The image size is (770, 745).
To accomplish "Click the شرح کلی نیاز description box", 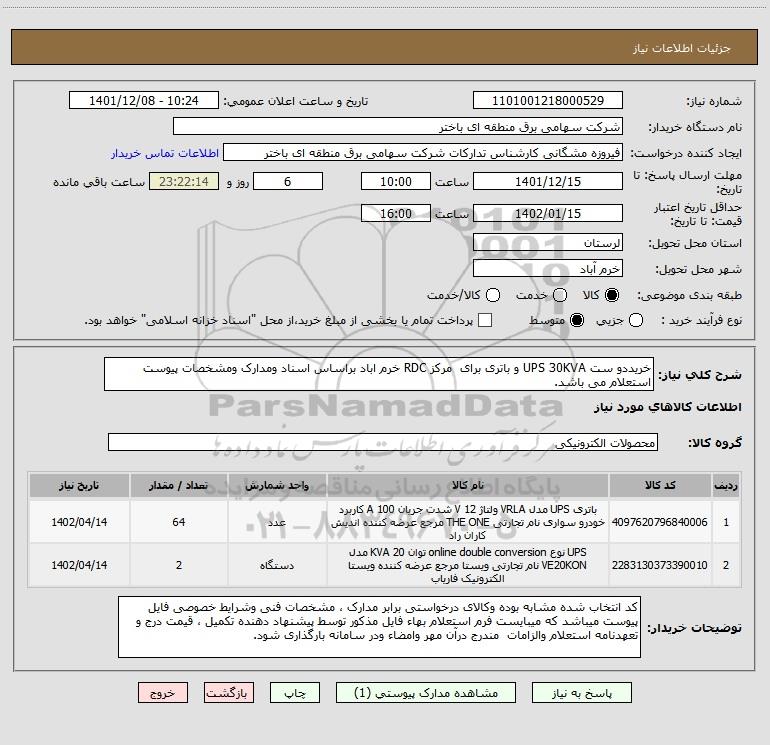I will pos(379,375).
